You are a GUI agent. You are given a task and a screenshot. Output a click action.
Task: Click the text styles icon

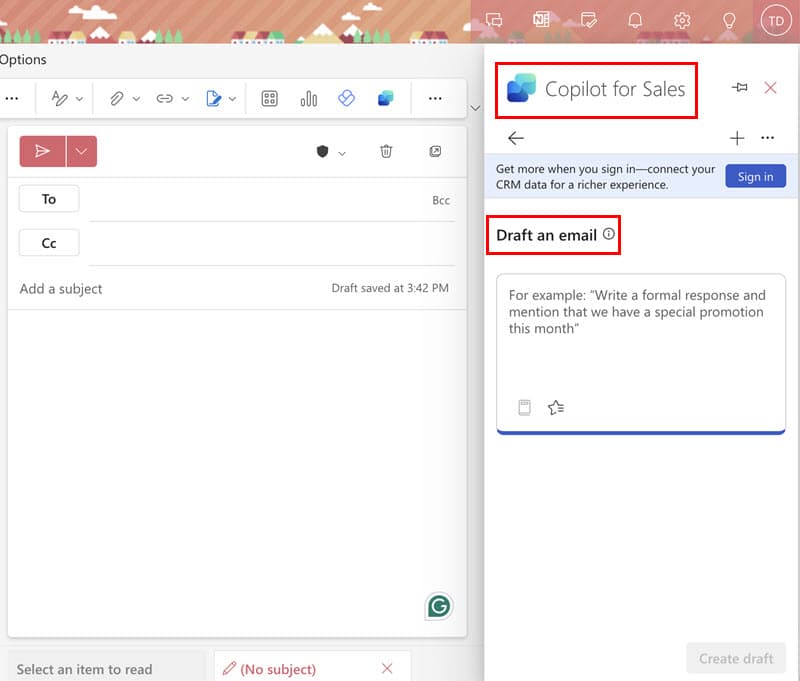(60, 98)
